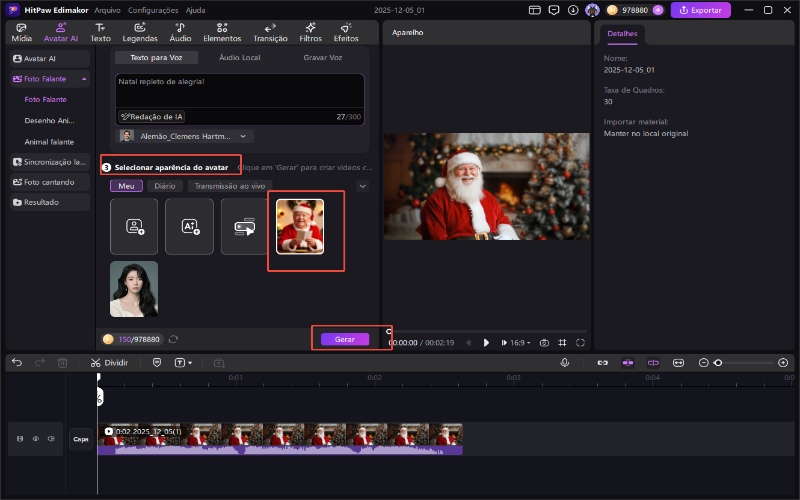Open the Áudio tool
The image size is (800, 500).
180,33
